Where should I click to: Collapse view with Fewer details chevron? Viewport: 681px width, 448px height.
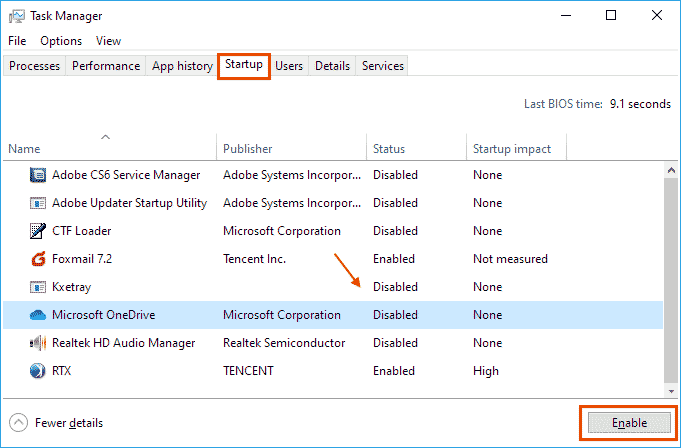coord(19,423)
